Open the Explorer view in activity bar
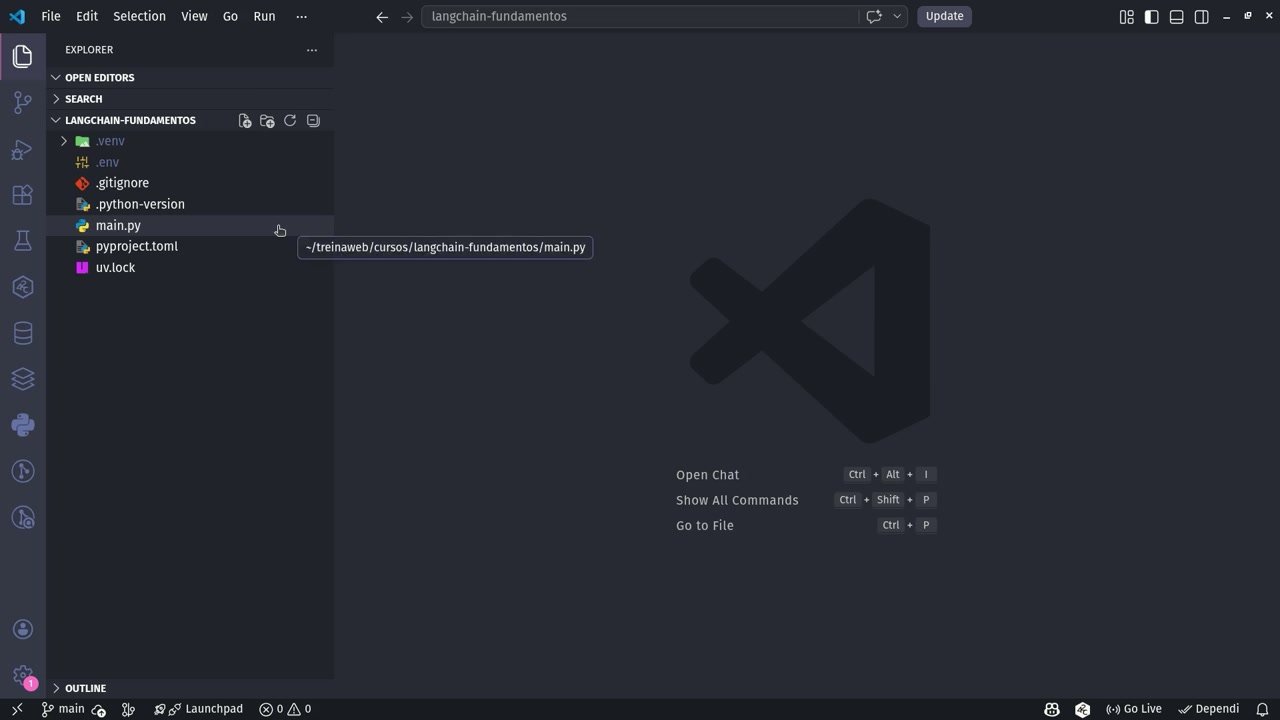Screen dimensions: 1280x720 coord(22,56)
